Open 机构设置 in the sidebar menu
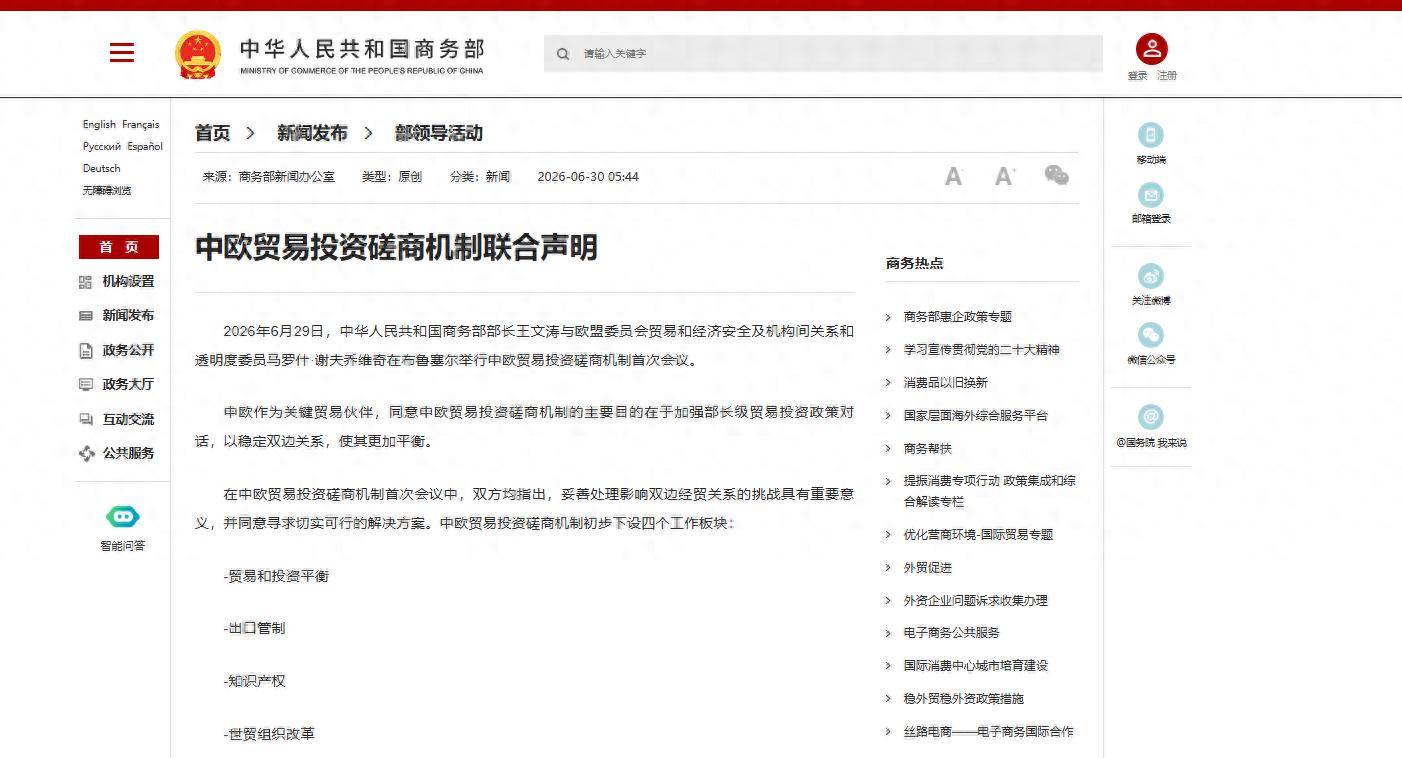Screen dimensions: 1402x758 [128, 282]
